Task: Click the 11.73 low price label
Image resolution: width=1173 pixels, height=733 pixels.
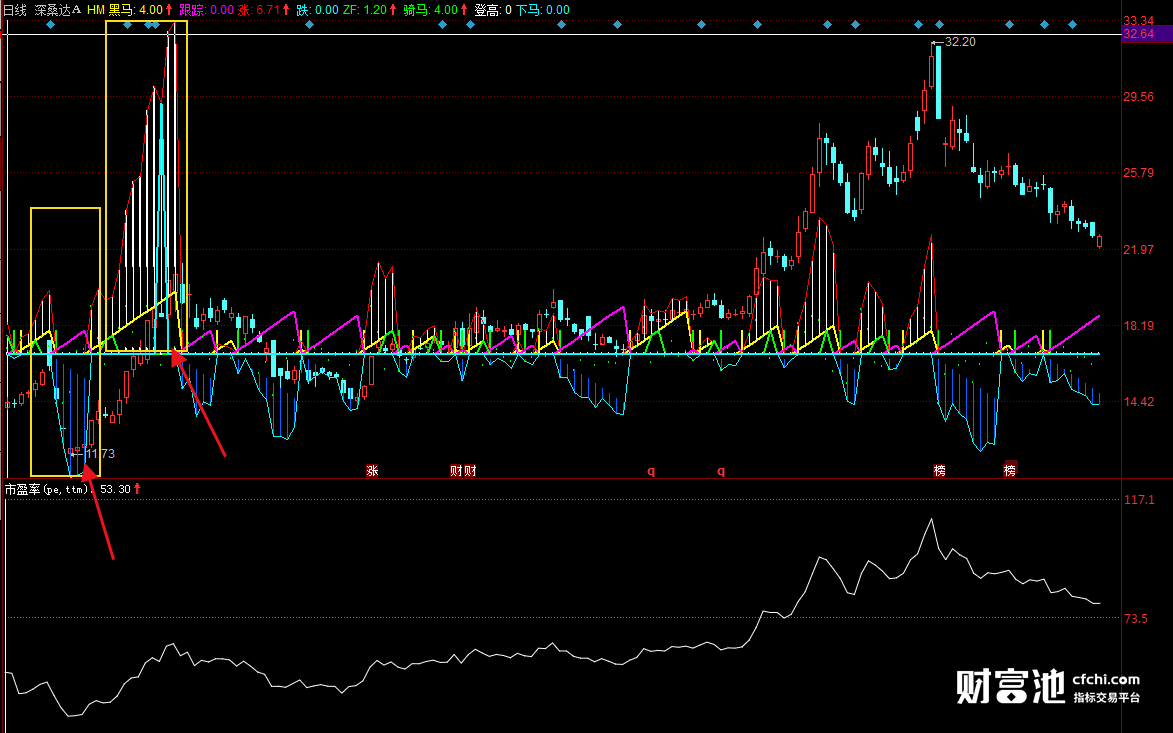Action: [100, 453]
